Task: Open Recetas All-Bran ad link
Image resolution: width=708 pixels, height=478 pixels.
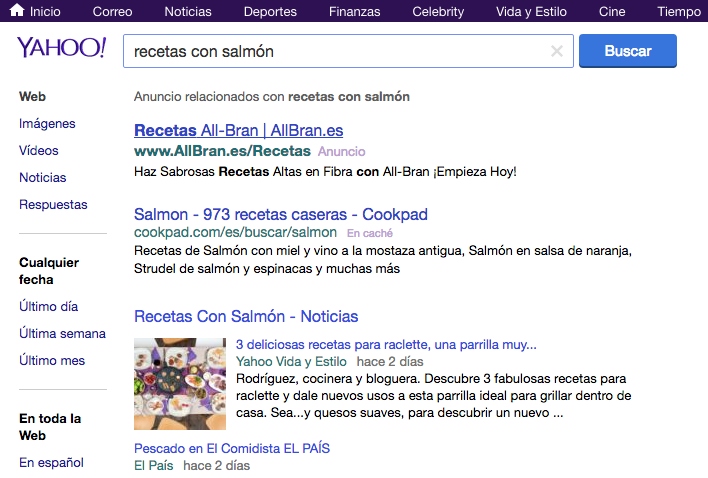Action: tap(238, 130)
